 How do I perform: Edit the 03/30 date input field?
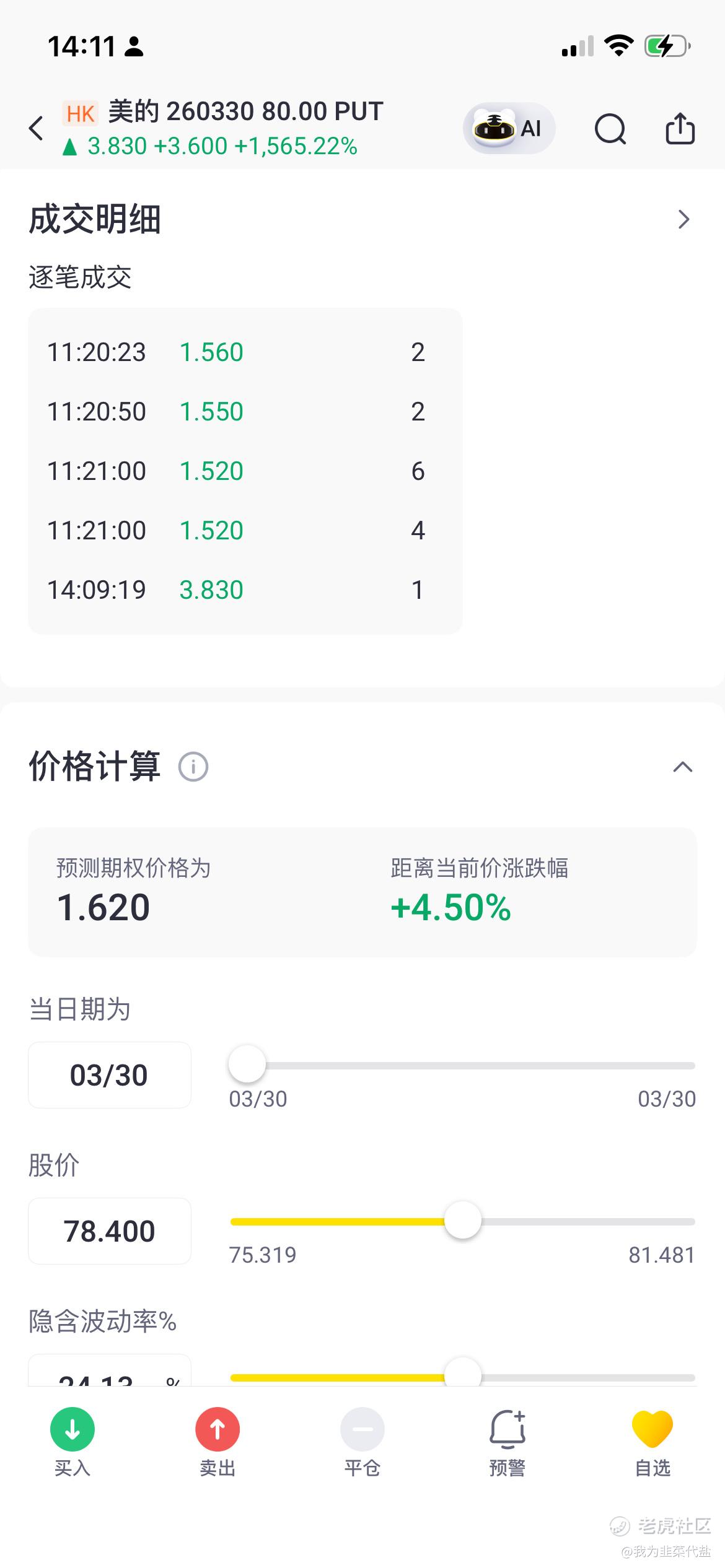click(110, 1075)
